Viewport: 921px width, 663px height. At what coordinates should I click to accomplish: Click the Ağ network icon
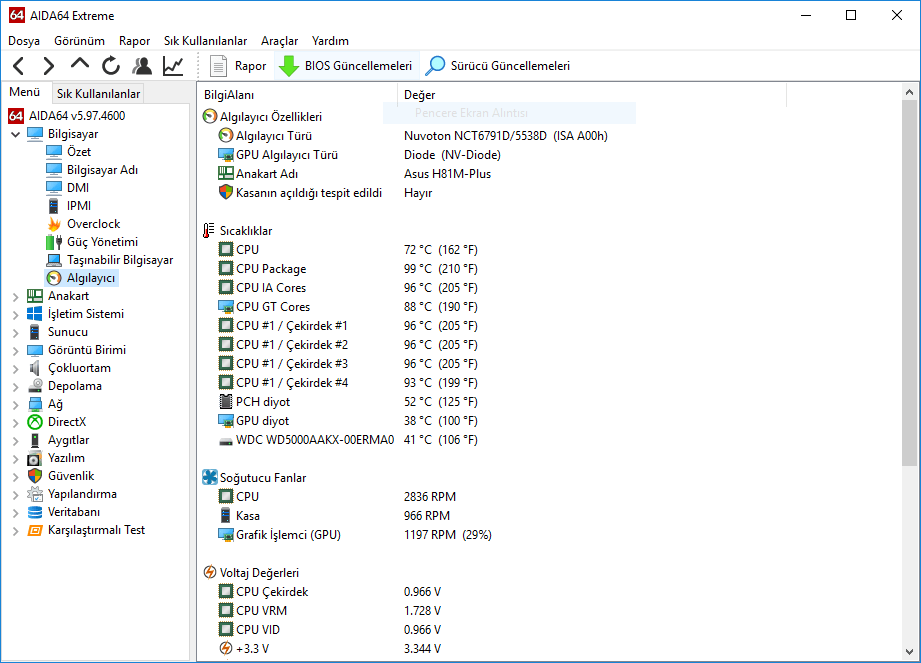click(35, 404)
